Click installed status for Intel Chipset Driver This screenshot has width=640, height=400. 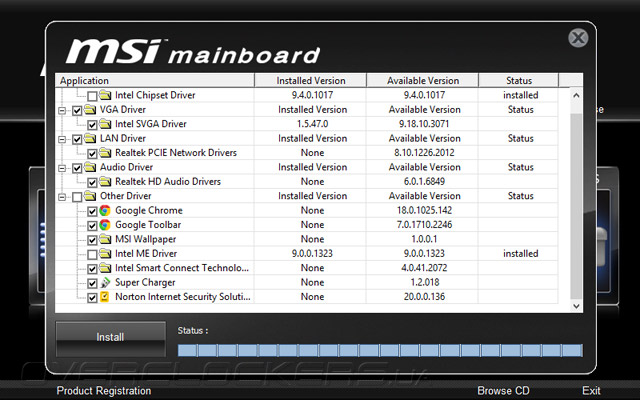(x=520, y=95)
